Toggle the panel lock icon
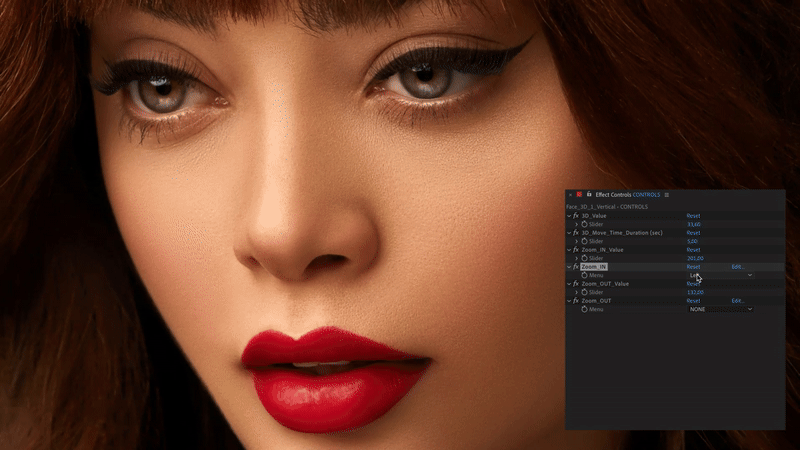800x450 pixels. pos(589,194)
